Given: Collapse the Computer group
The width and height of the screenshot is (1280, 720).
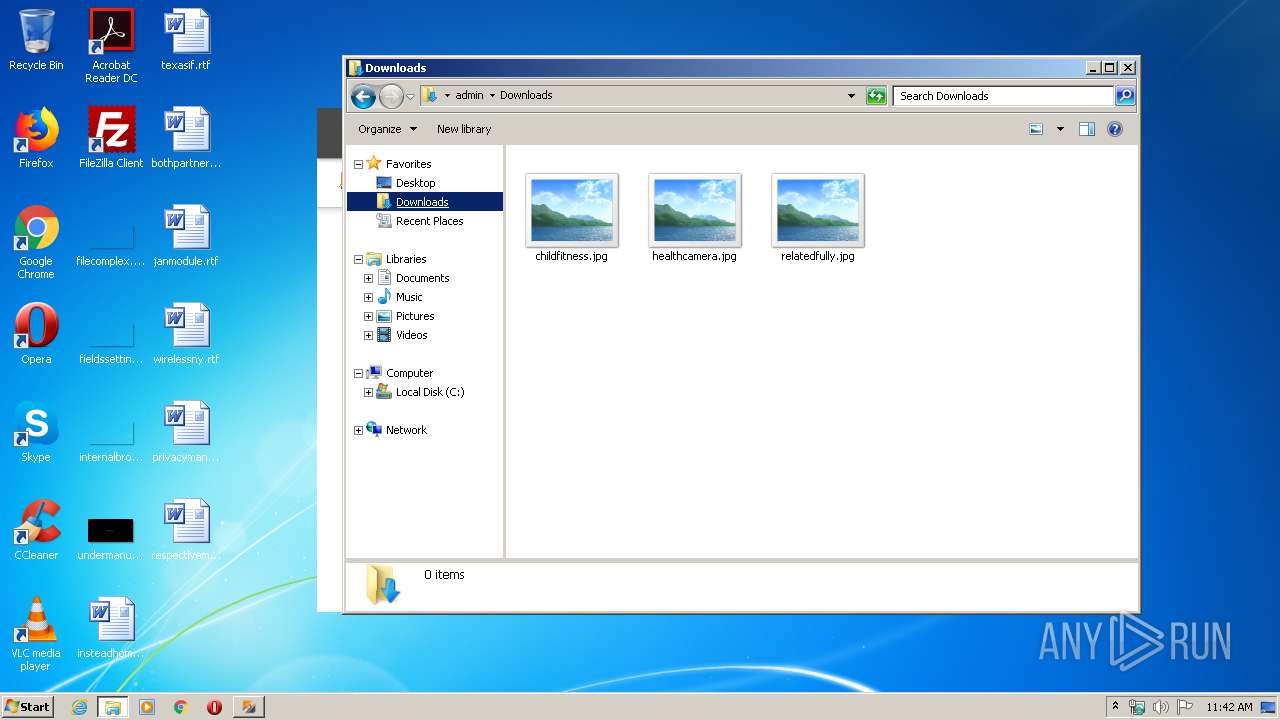Looking at the screenshot, I should click(358, 373).
